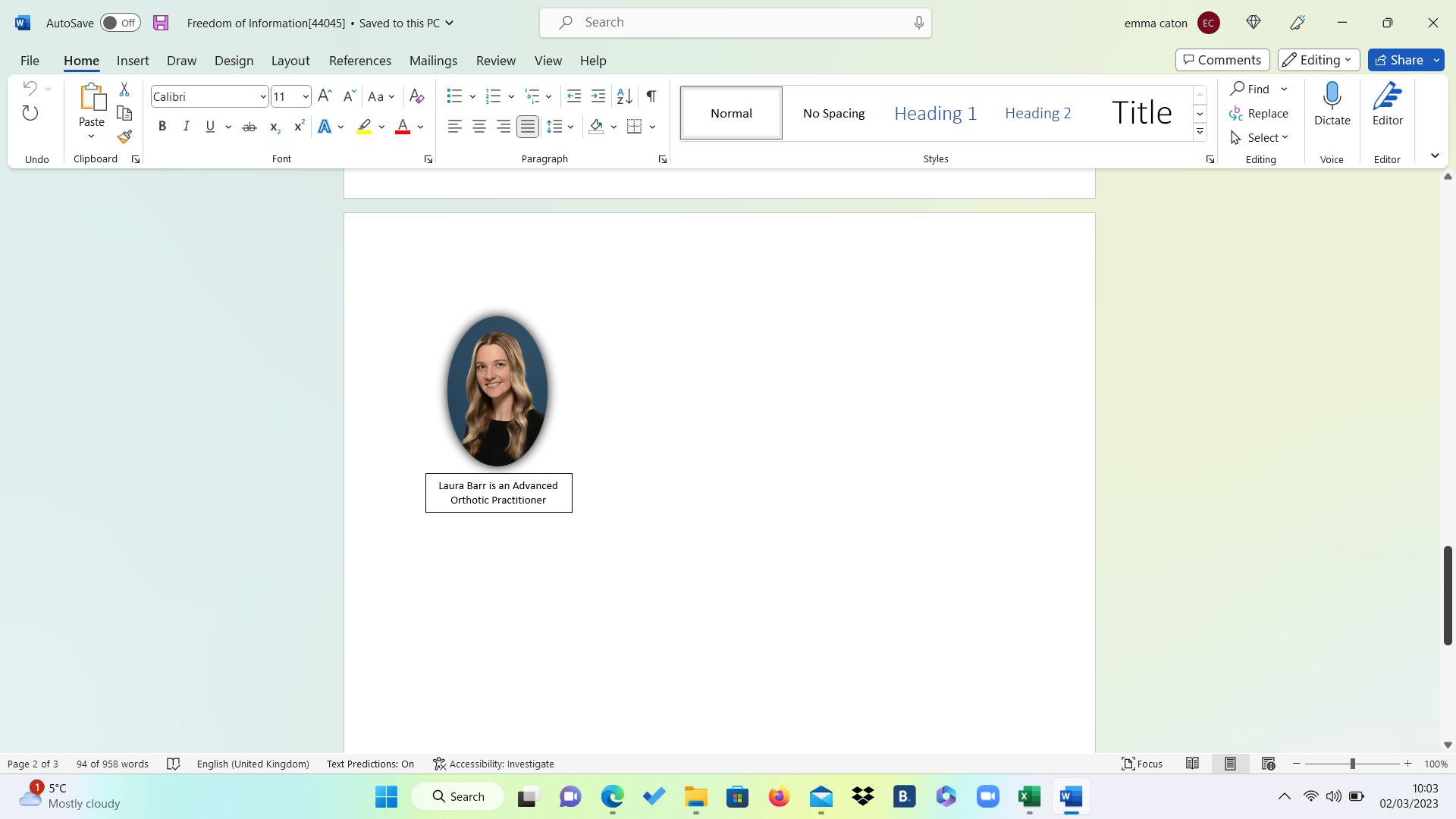
Task: Apply the red font color swatch
Action: point(403,127)
